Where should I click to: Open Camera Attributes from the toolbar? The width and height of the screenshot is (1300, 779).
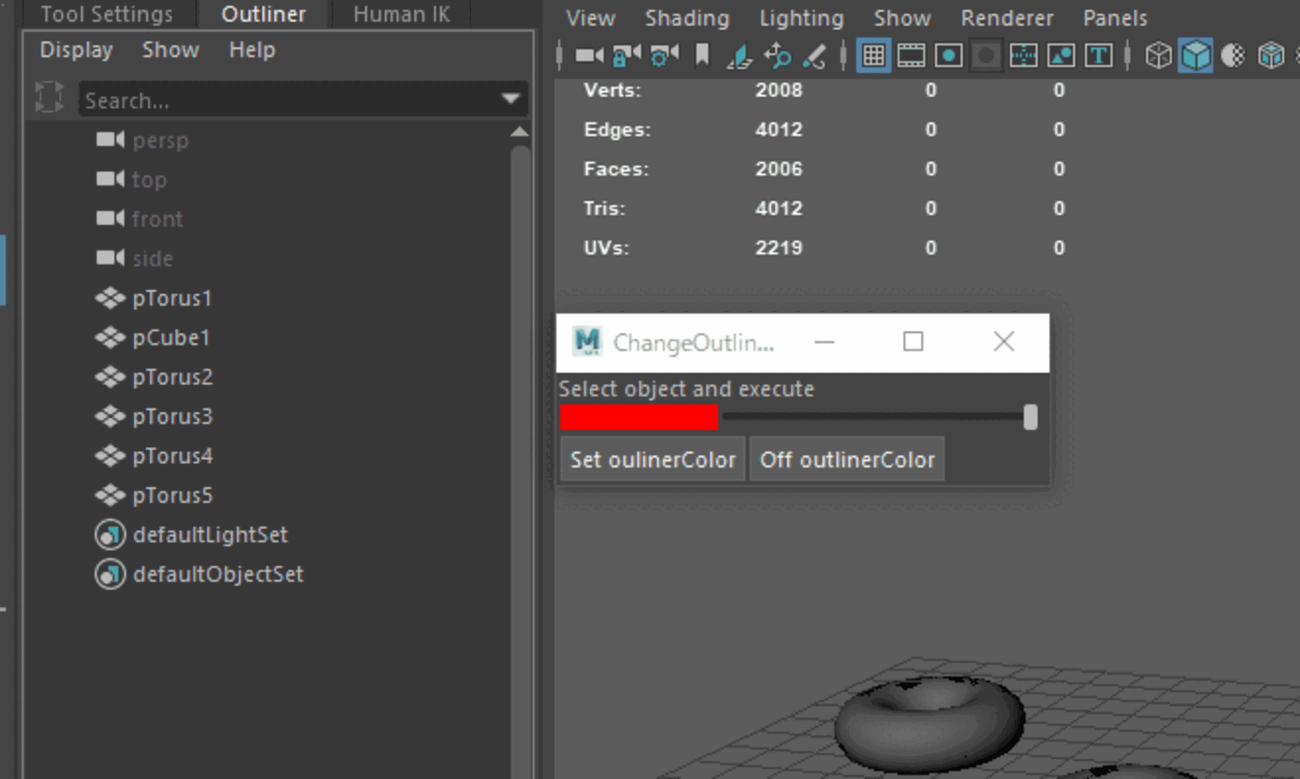(664, 56)
